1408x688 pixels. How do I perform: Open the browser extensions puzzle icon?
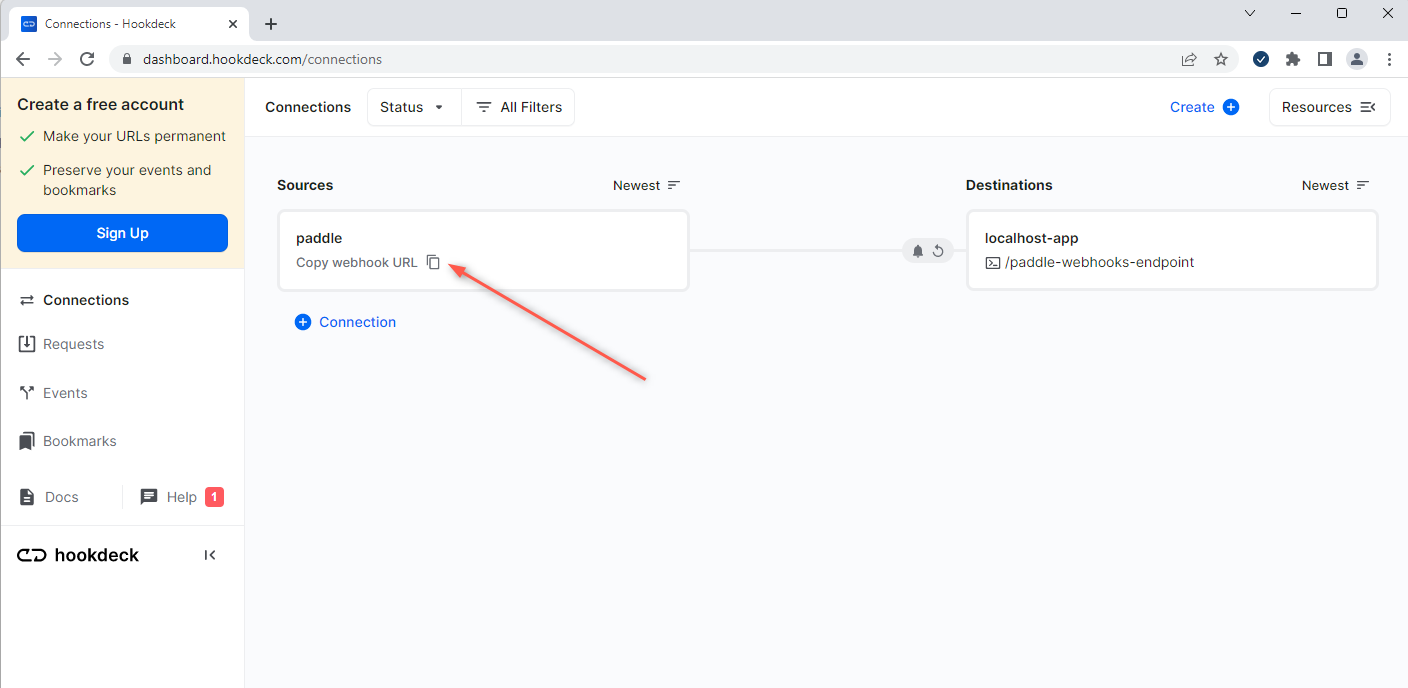pos(1293,59)
